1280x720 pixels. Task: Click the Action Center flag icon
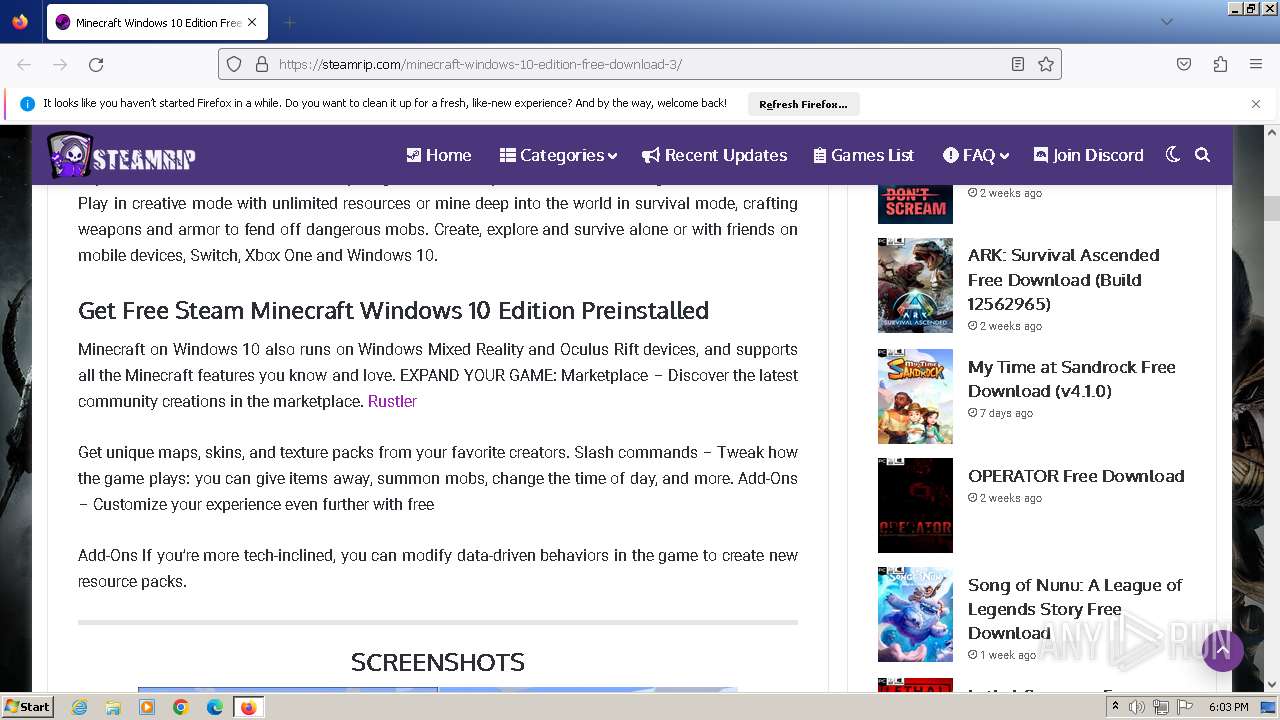1184,707
